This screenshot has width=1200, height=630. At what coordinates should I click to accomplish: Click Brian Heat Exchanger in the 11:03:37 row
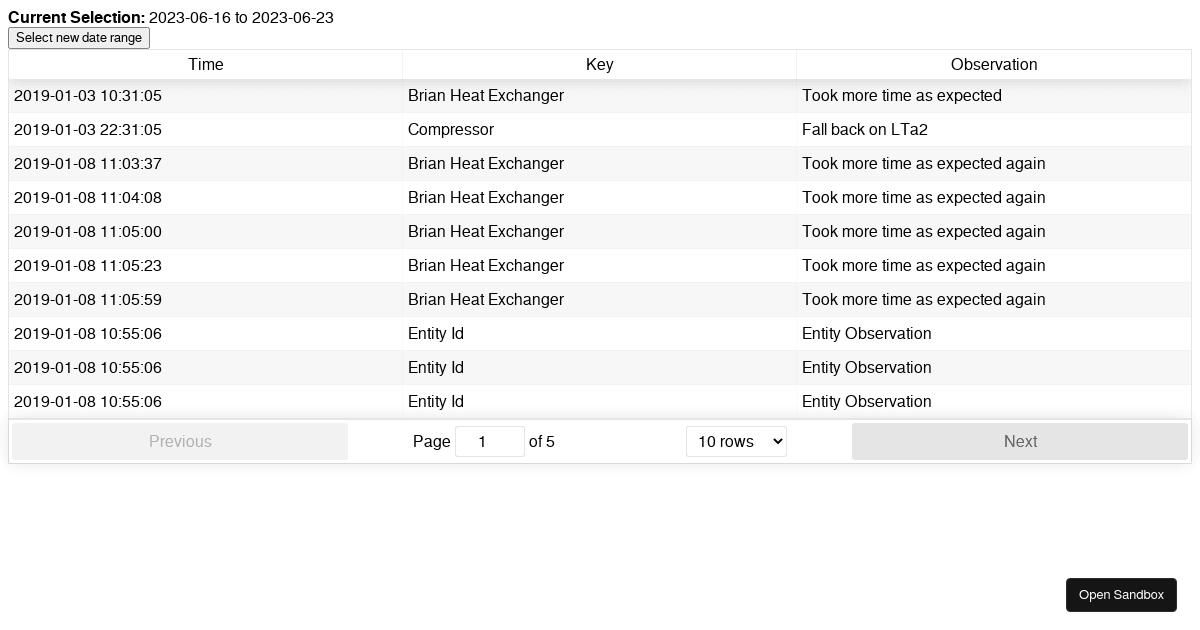[600, 164]
